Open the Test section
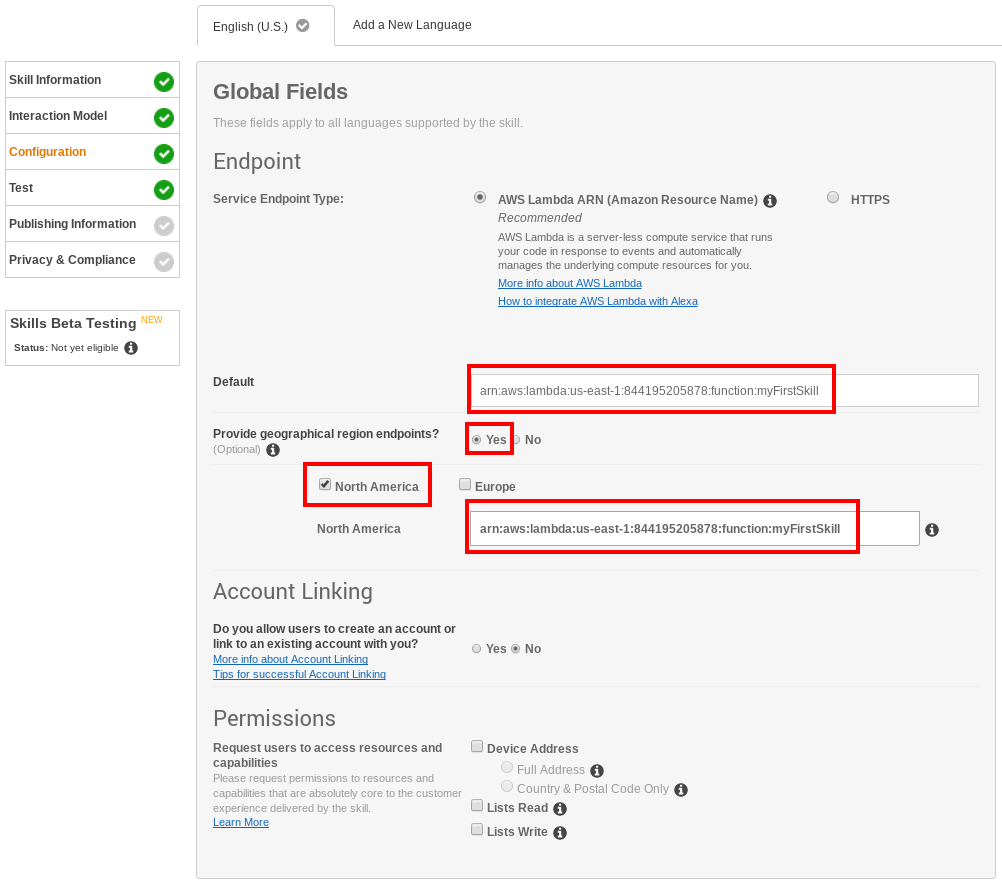Image resolution: width=1002 pixels, height=887 pixels. (92, 188)
